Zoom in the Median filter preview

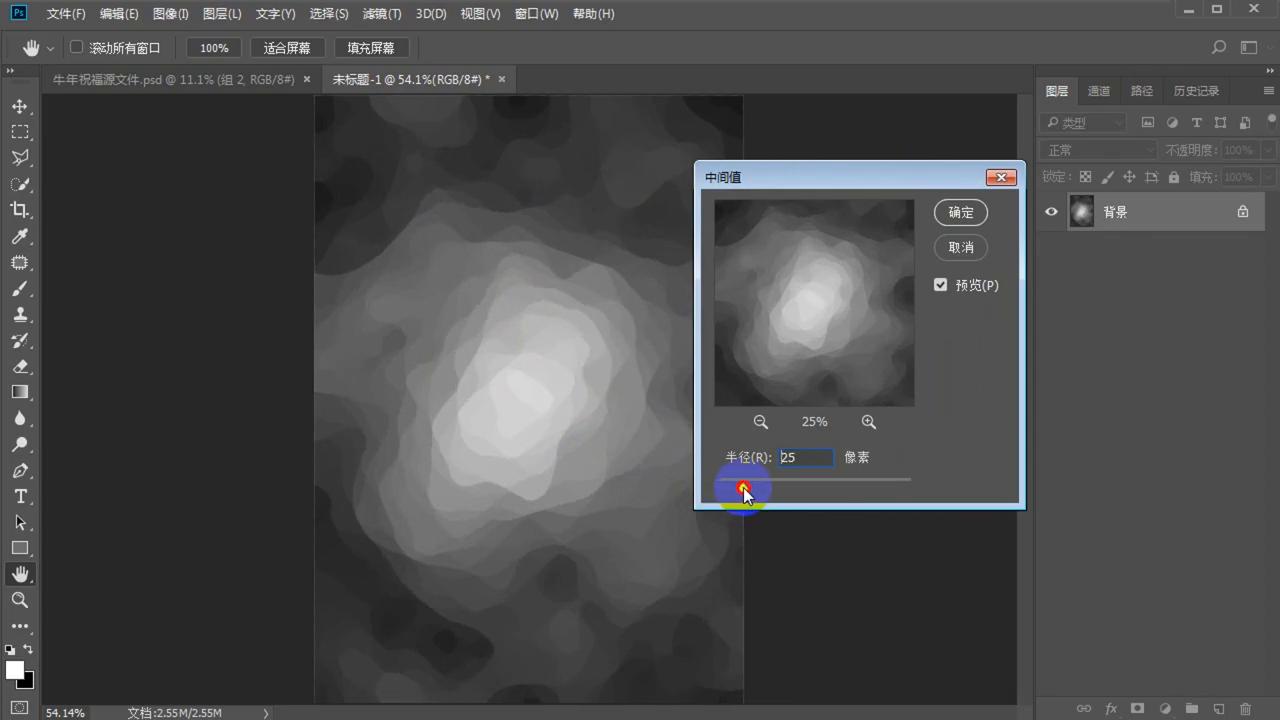pos(868,422)
